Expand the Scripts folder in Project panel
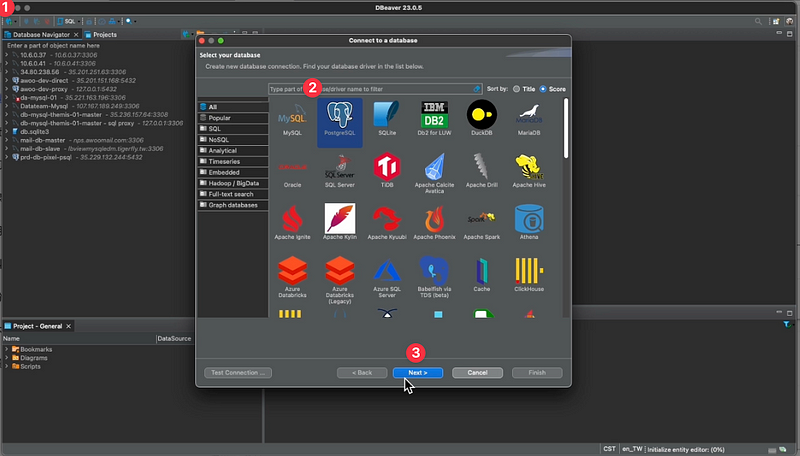Screen dimensions: 800x456 point(7,366)
